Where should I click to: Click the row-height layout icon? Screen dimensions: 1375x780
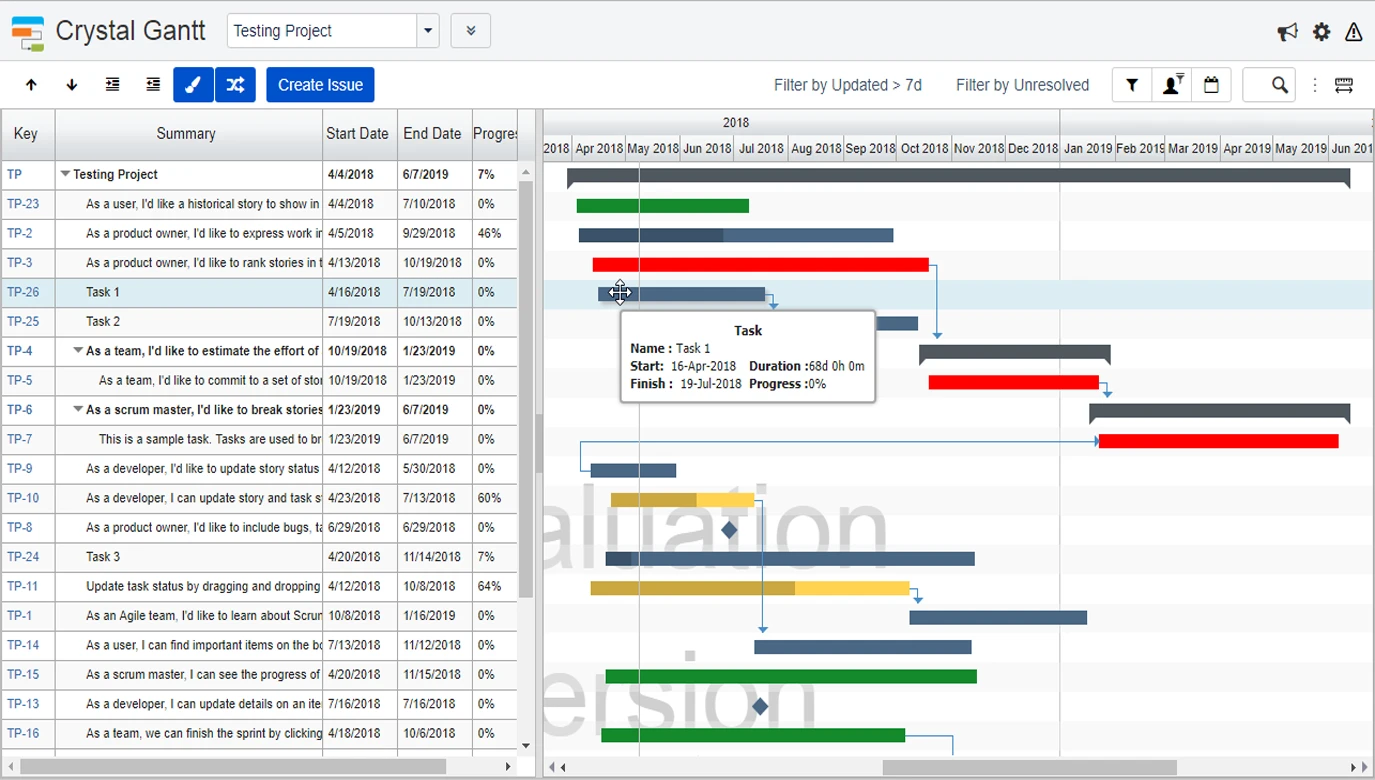click(1344, 85)
